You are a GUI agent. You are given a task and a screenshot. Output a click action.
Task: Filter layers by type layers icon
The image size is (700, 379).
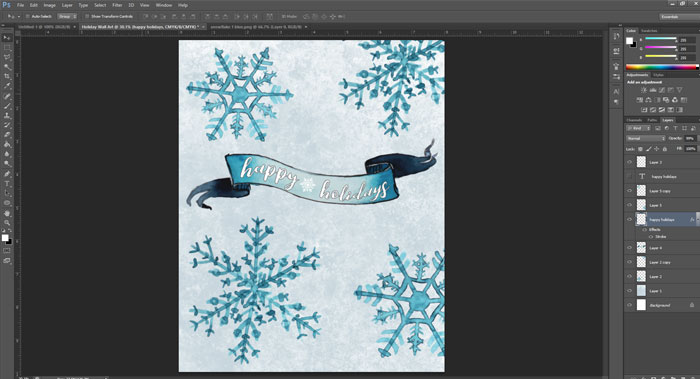[x=675, y=129]
